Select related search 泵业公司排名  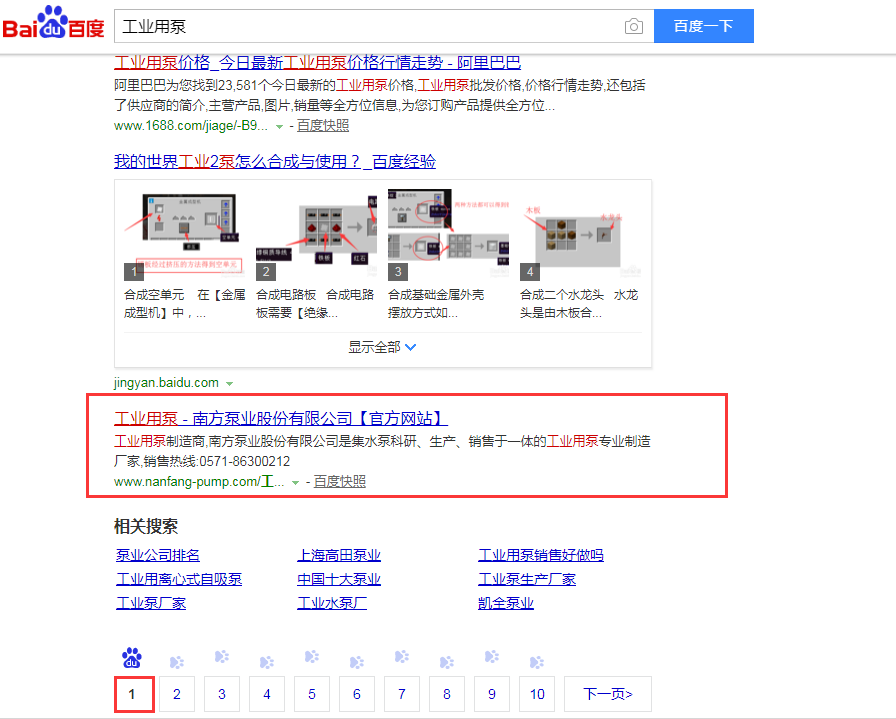[158, 555]
